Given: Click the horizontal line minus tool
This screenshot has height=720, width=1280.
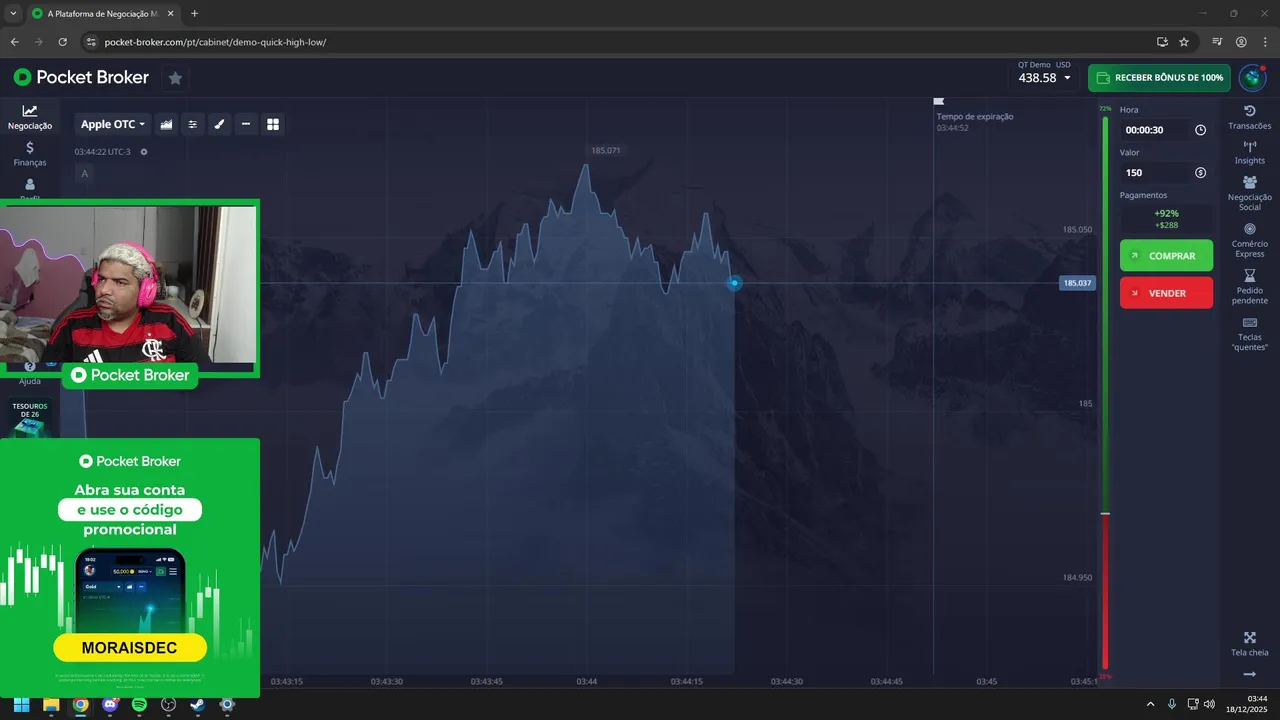Looking at the screenshot, I should tap(246, 124).
